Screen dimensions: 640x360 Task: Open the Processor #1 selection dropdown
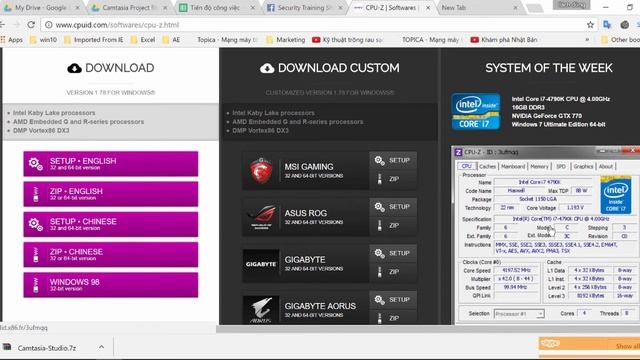pos(519,314)
